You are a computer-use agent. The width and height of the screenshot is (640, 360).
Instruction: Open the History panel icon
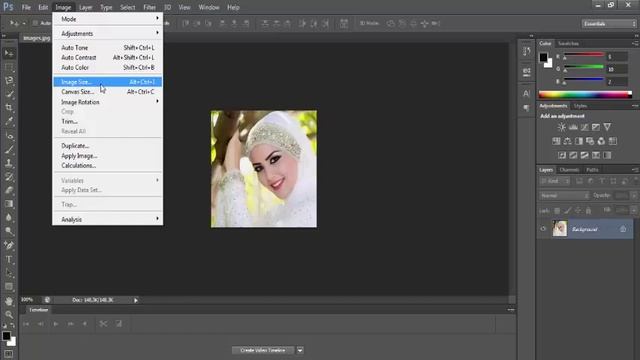pos(527,51)
